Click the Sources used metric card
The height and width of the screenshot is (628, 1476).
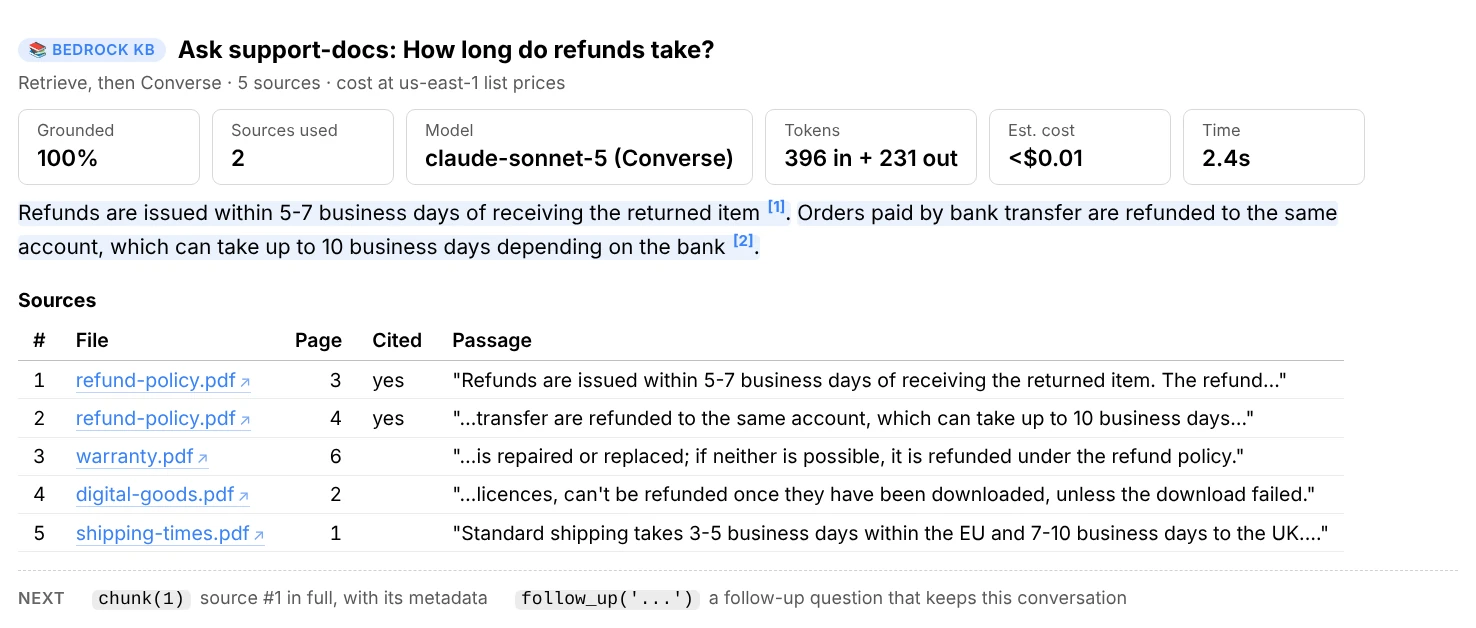tap(303, 147)
